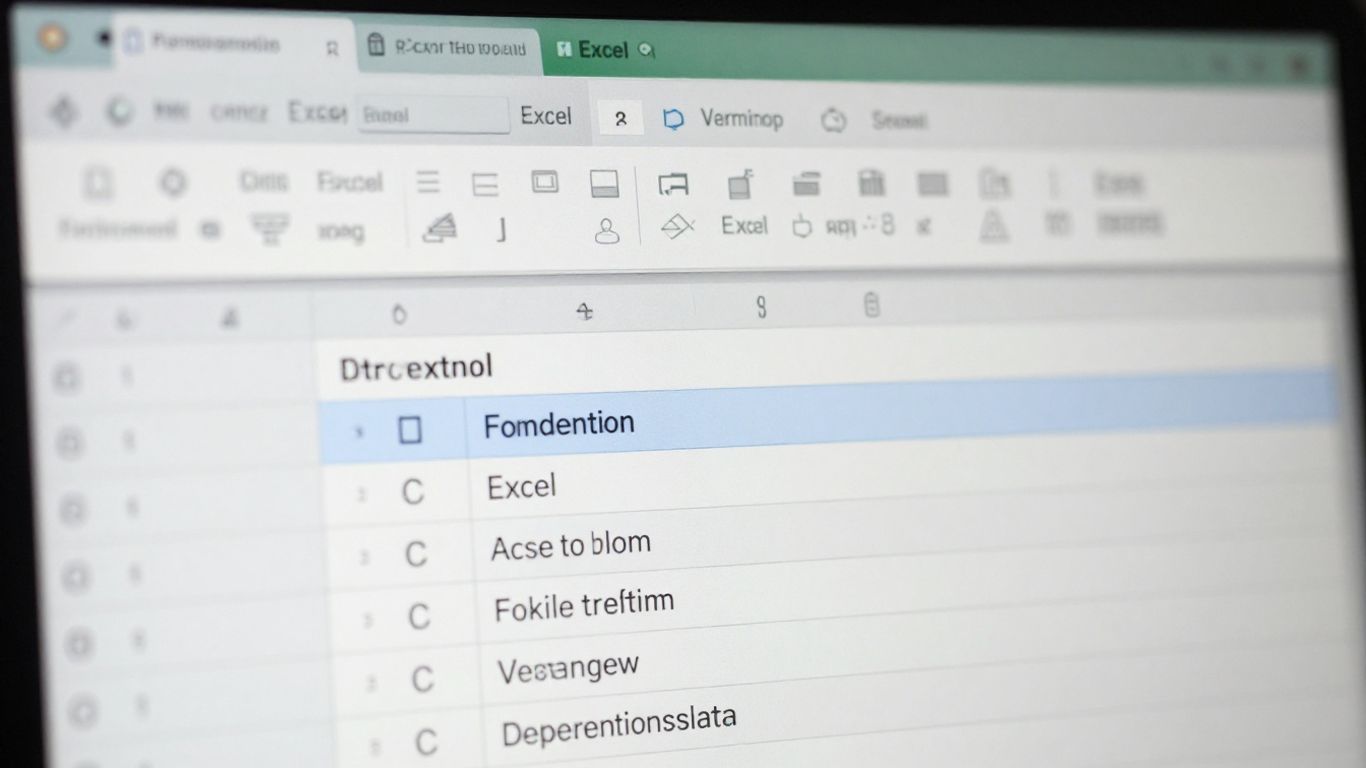This screenshot has height=768, width=1366.
Task: Switch to the Excel browser tab
Action: [603, 50]
